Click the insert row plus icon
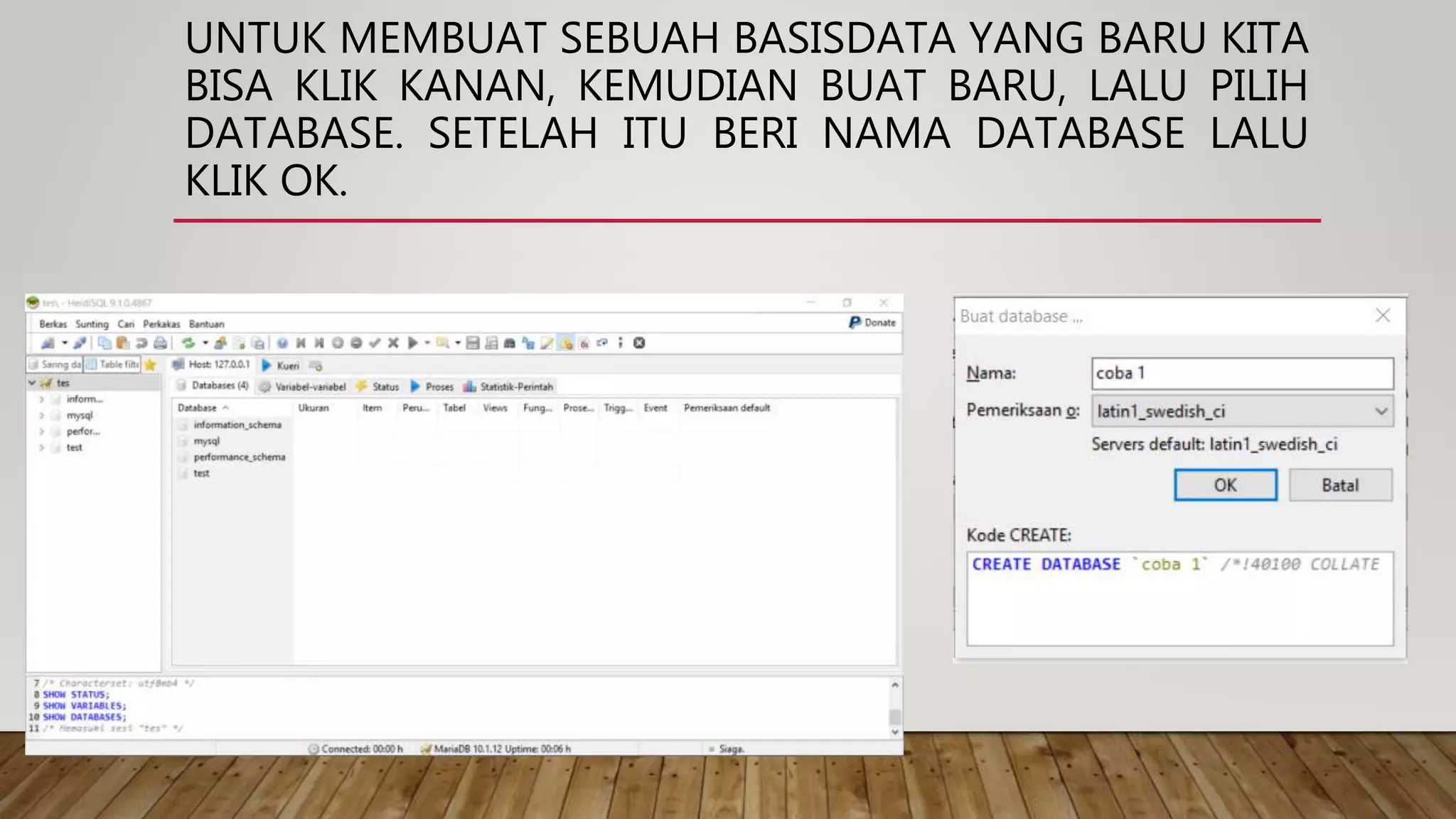The height and width of the screenshot is (819, 1456). [338, 343]
